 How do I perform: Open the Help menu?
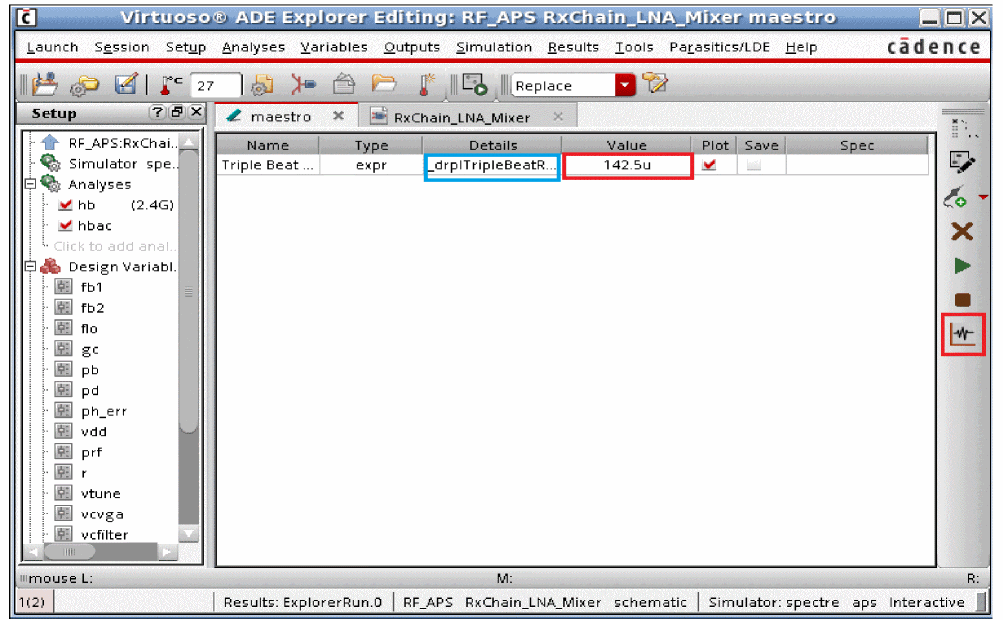[802, 47]
